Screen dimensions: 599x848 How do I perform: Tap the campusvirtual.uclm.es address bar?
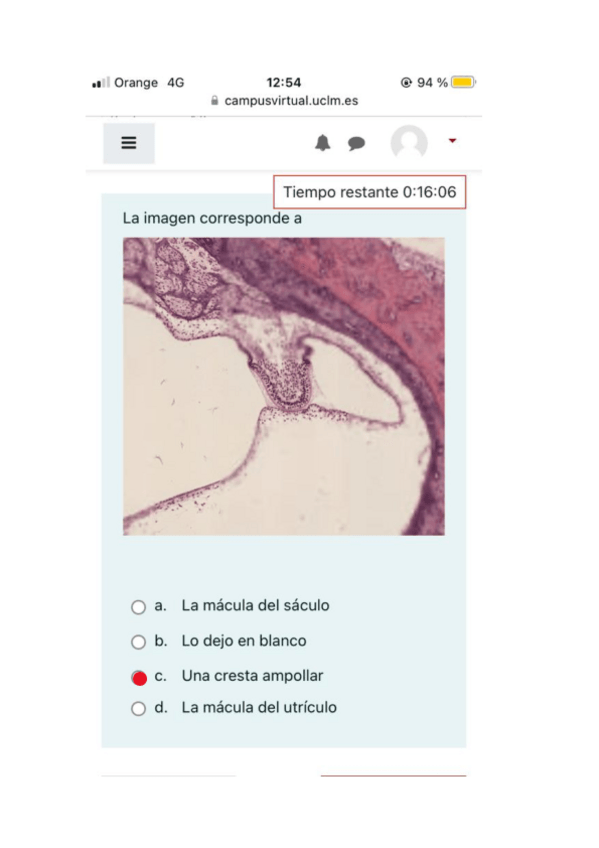tap(284, 101)
